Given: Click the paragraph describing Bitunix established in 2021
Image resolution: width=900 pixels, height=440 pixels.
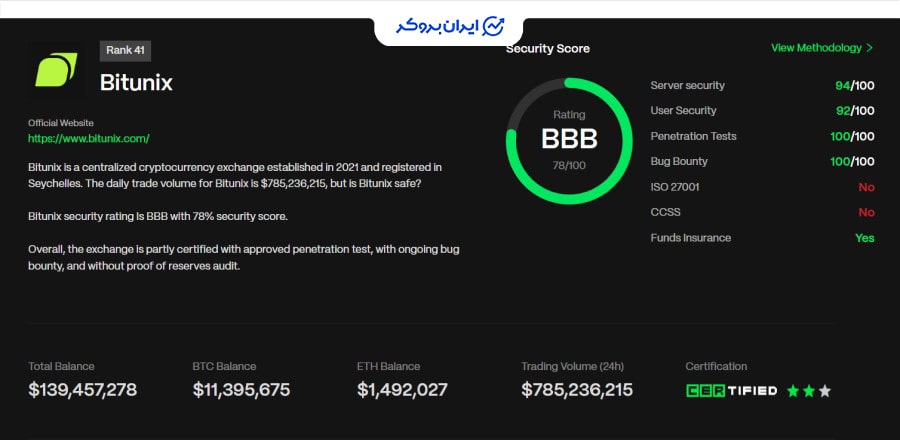Looking at the screenshot, I should coord(235,176).
